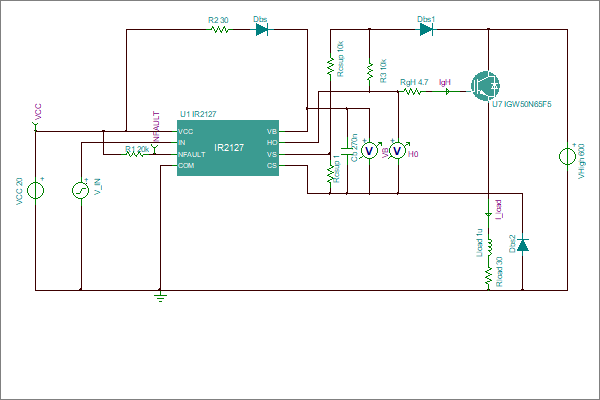Select resistor Rcsup 1 symbol

click(x=330, y=173)
